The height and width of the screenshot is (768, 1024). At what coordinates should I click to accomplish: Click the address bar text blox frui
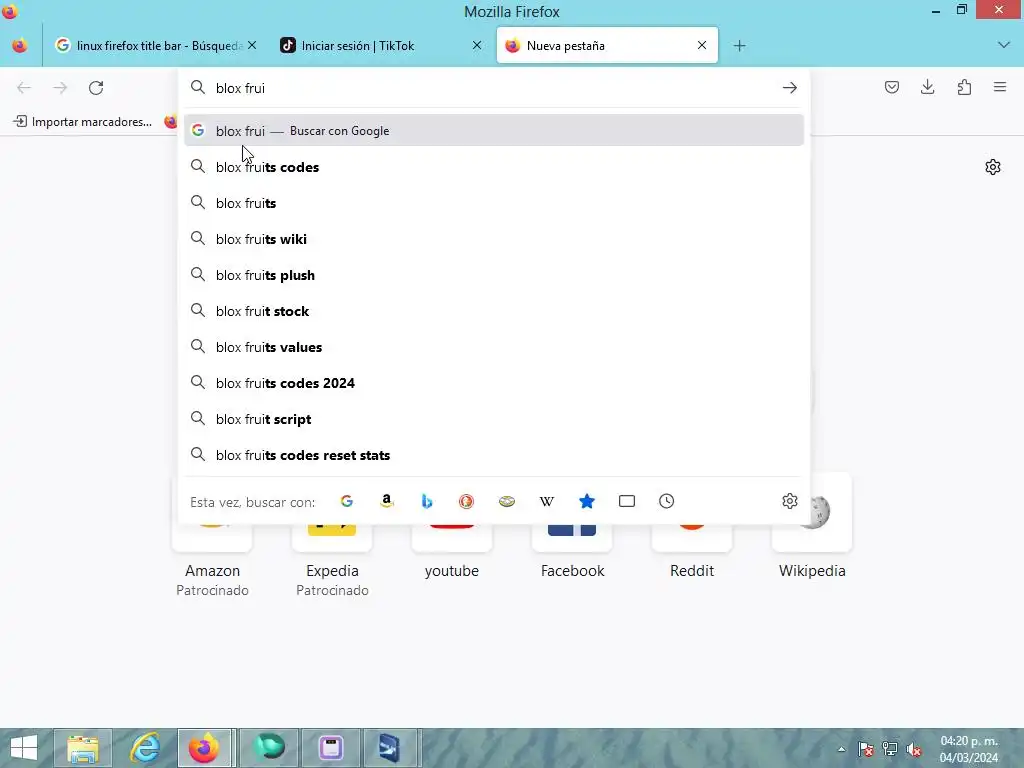240,88
